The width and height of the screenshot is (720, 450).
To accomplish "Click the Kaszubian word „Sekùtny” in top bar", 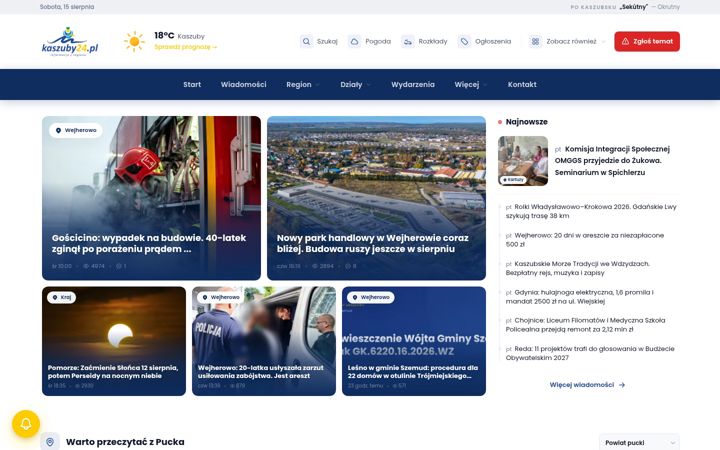I will [634, 7].
